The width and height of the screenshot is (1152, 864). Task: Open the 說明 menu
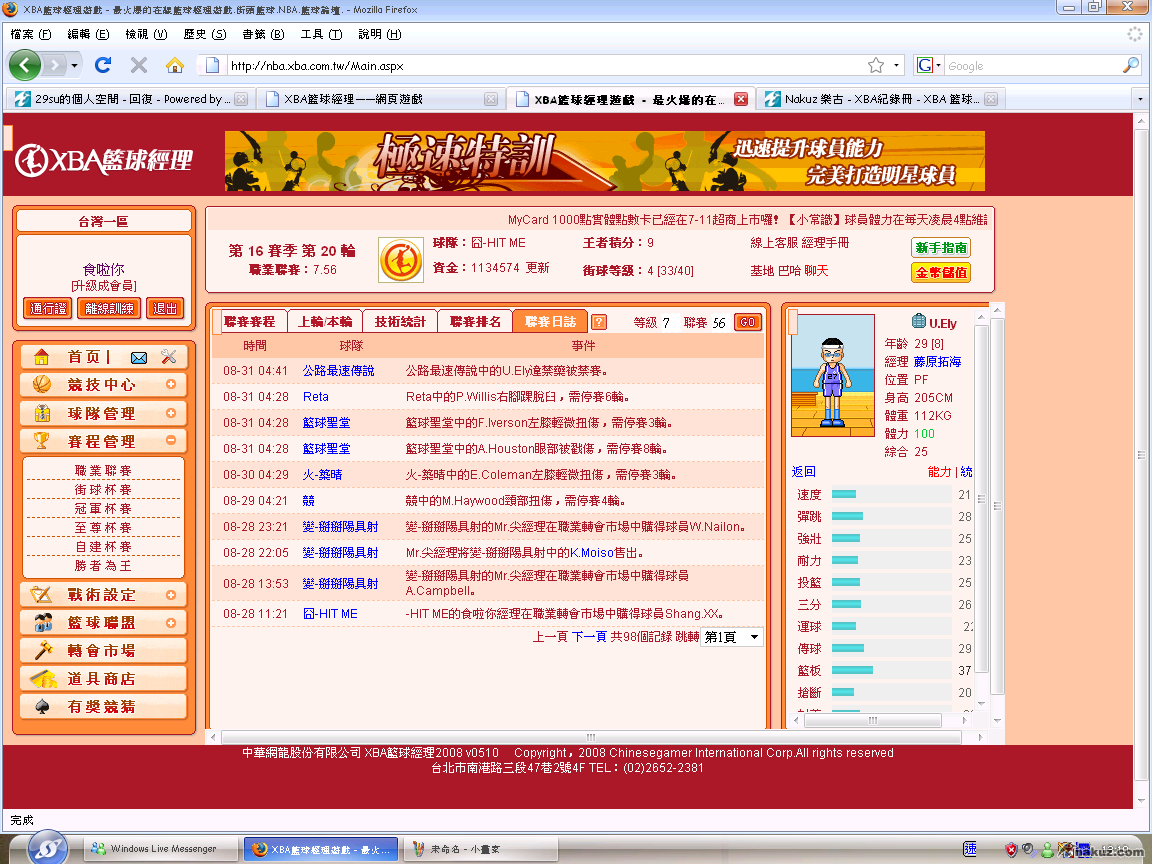click(x=379, y=34)
